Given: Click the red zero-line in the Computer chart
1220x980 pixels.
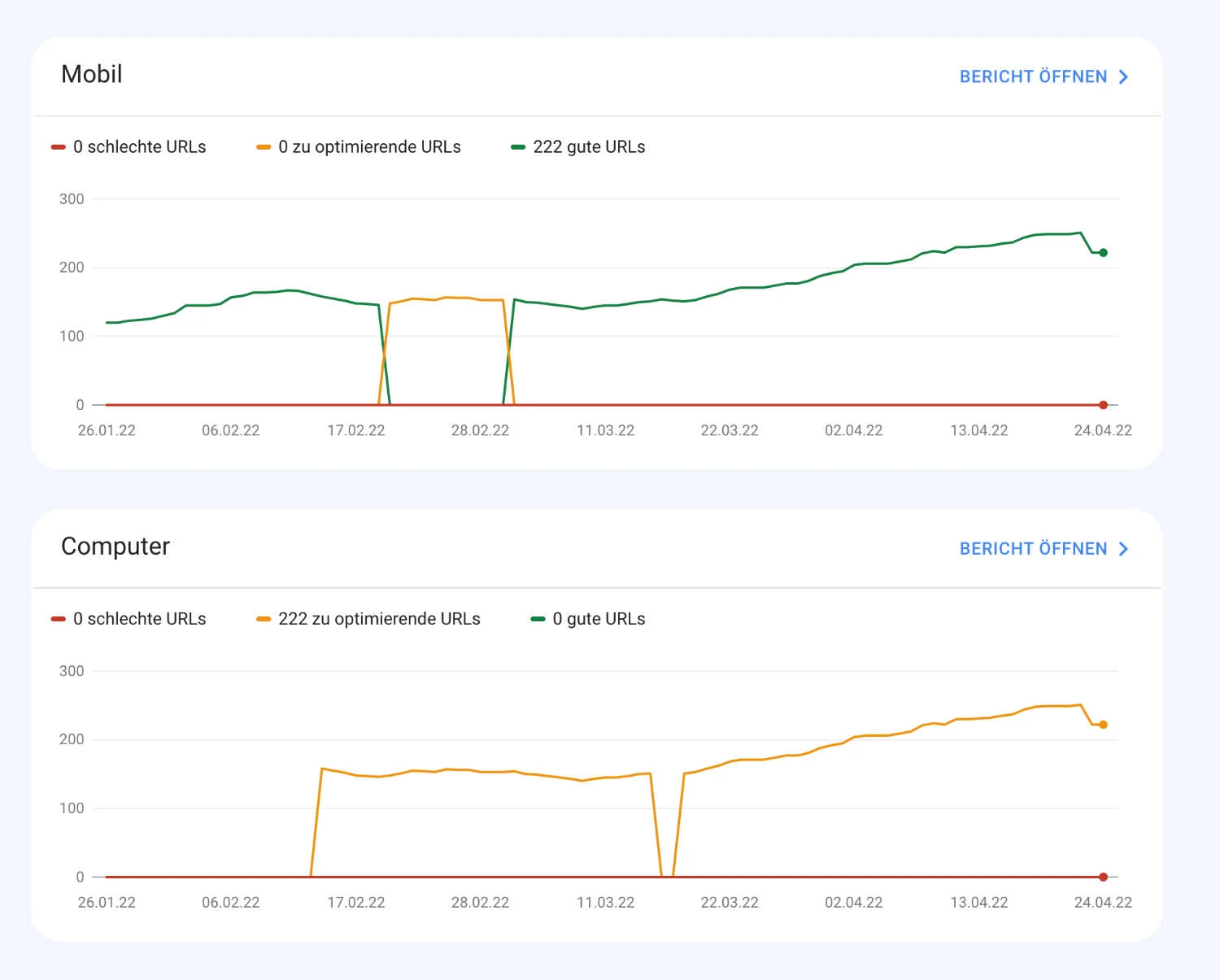Looking at the screenshot, I should (569, 877).
